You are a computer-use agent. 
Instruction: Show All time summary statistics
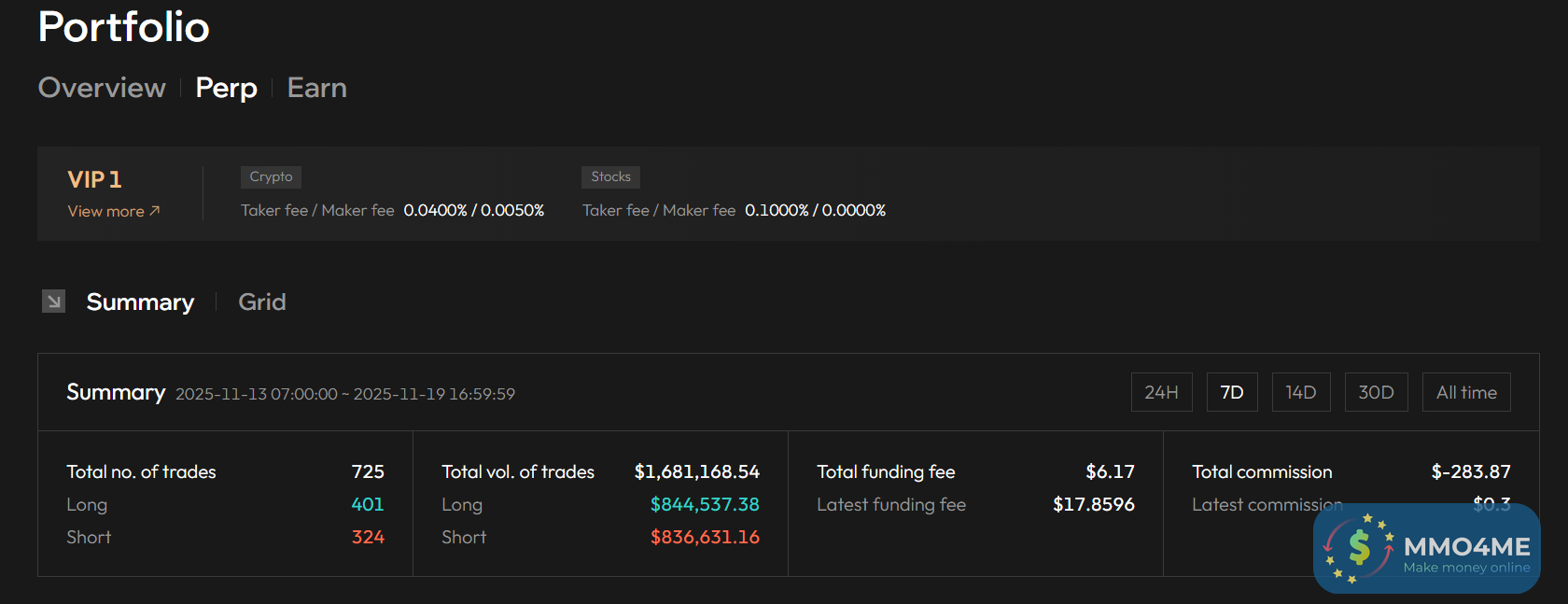[1465, 392]
